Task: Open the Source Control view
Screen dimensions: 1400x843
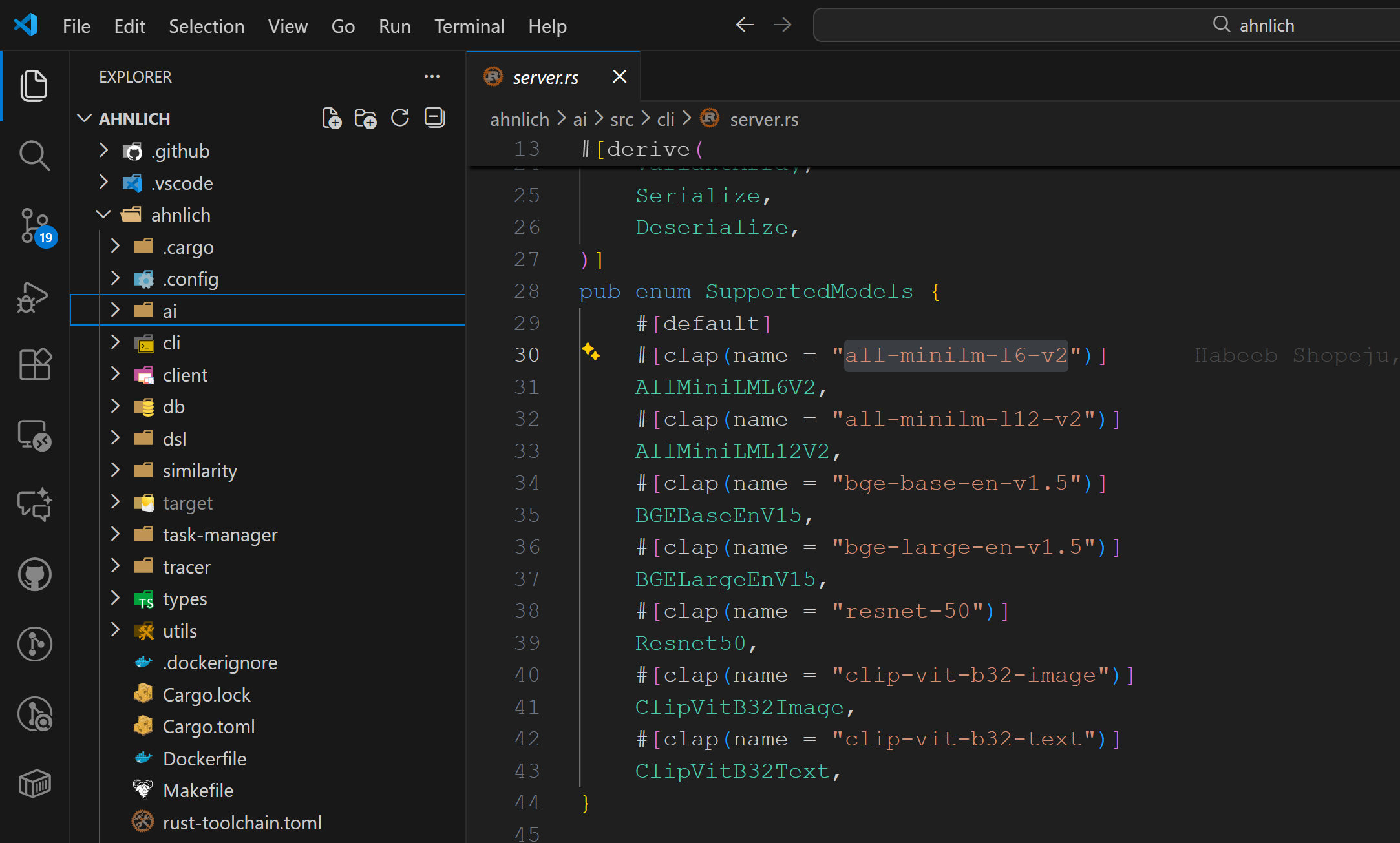Action: [x=34, y=226]
